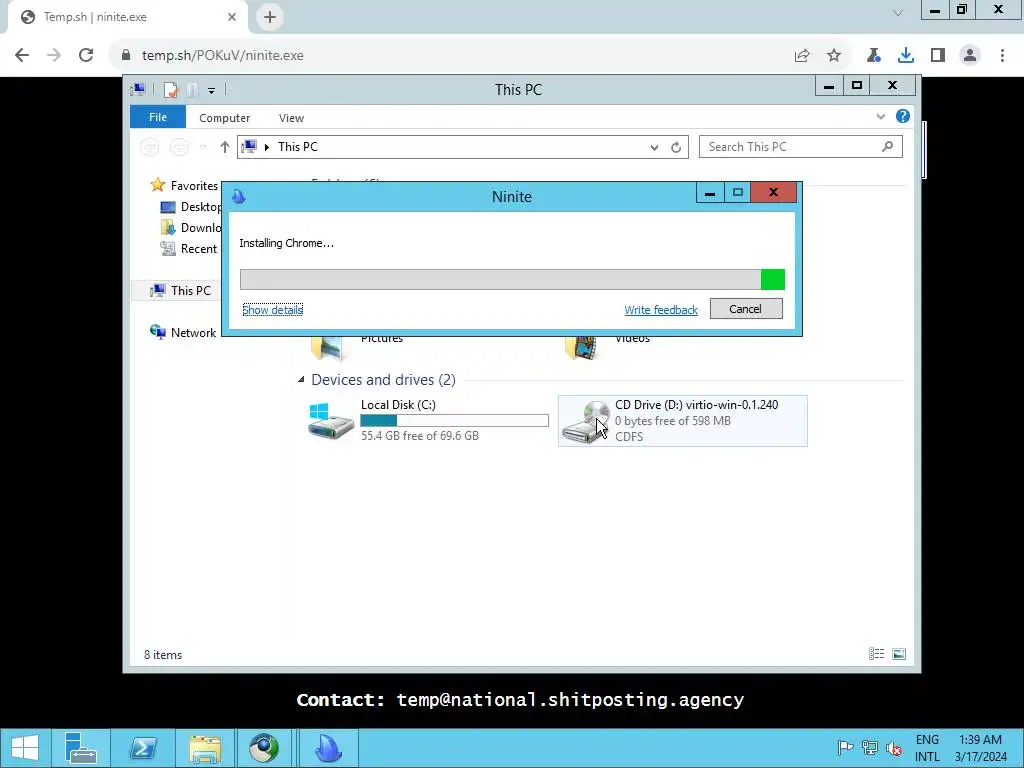The width and height of the screenshot is (1024, 768).
Task: Select Recent places in navigation pane
Action: (x=191, y=249)
